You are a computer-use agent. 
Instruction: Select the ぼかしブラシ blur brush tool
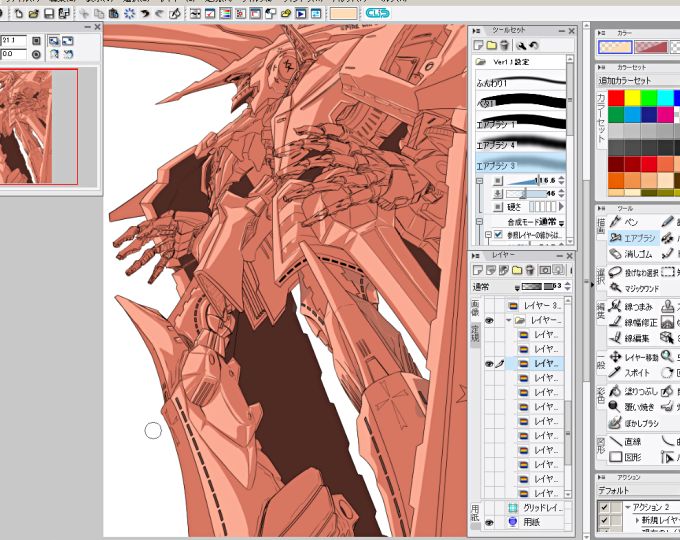pyautogui.click(x=634, y=423)
